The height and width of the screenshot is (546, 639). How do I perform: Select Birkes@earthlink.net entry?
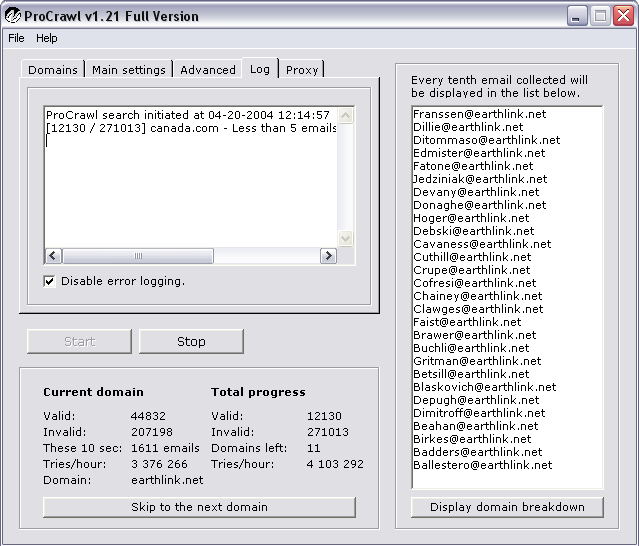tap(472, 439)
